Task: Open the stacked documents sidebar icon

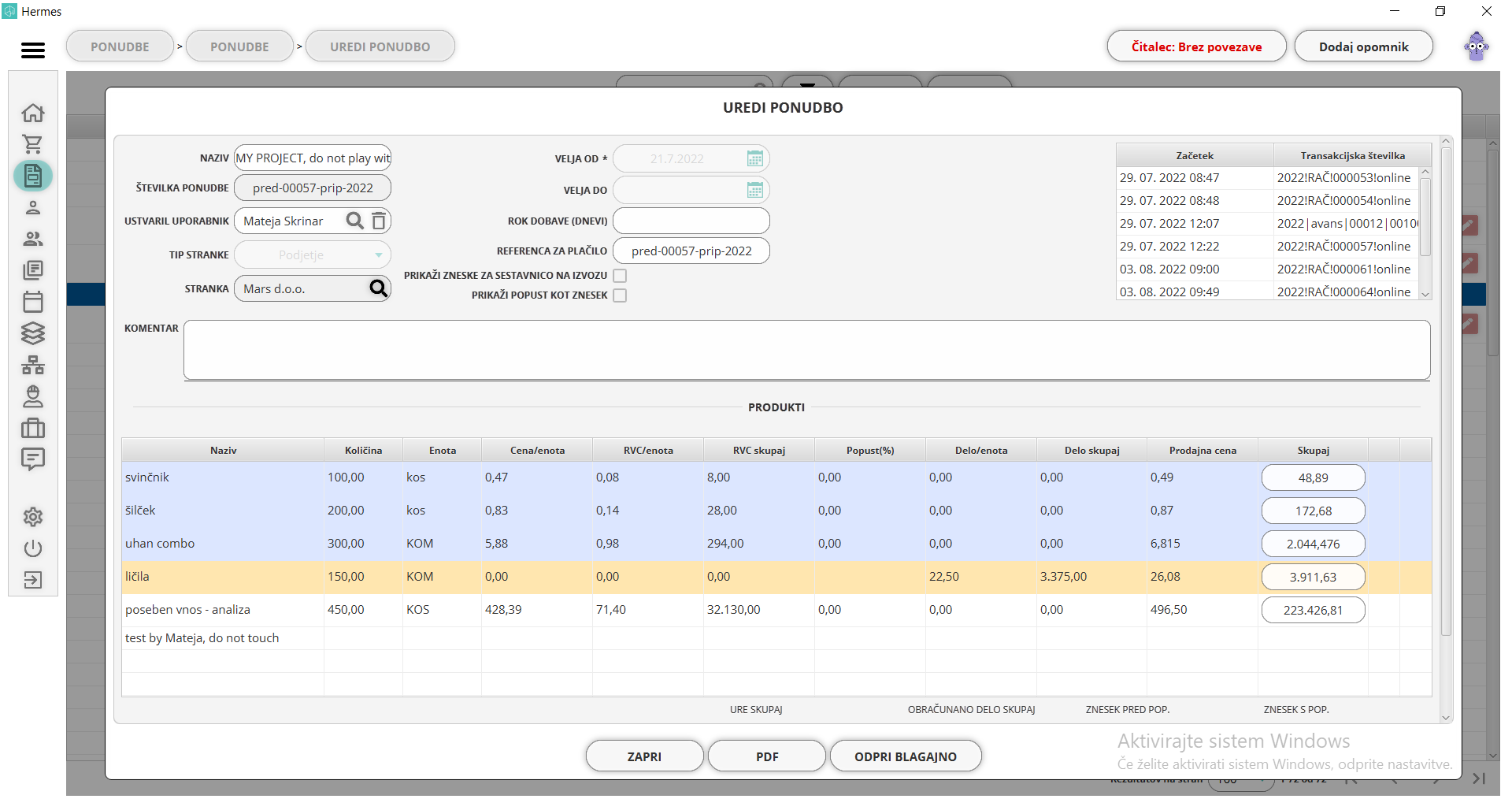Action: 33,270
